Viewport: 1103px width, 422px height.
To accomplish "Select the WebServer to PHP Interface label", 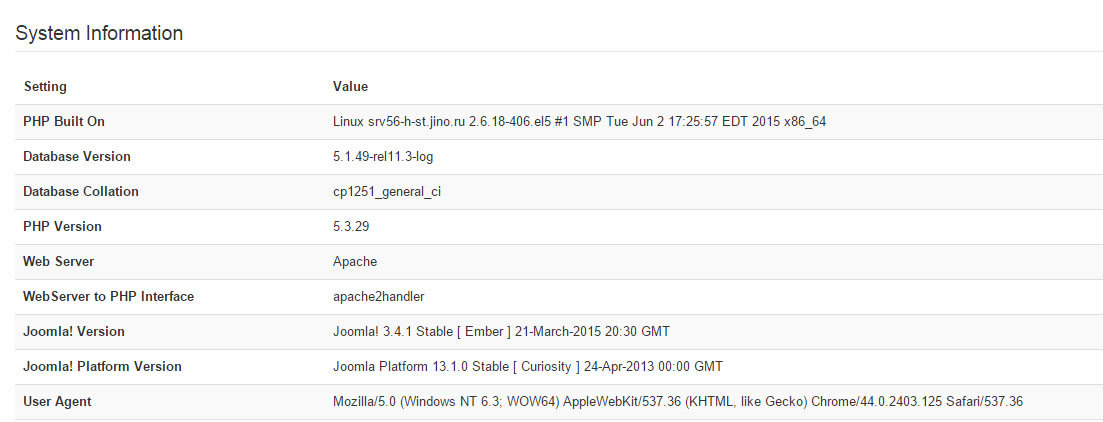I will [108, 297].
